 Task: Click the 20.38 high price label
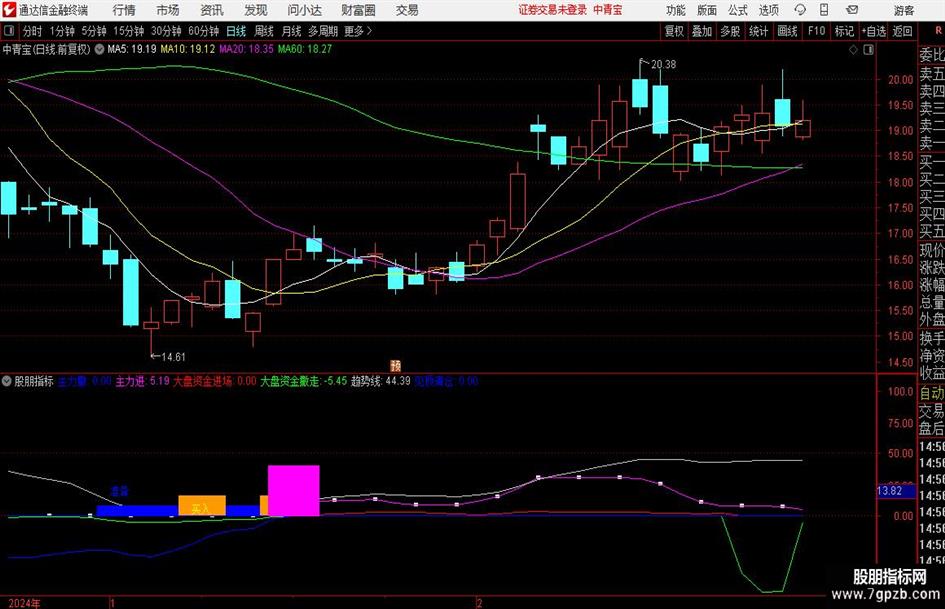[663, 65]
